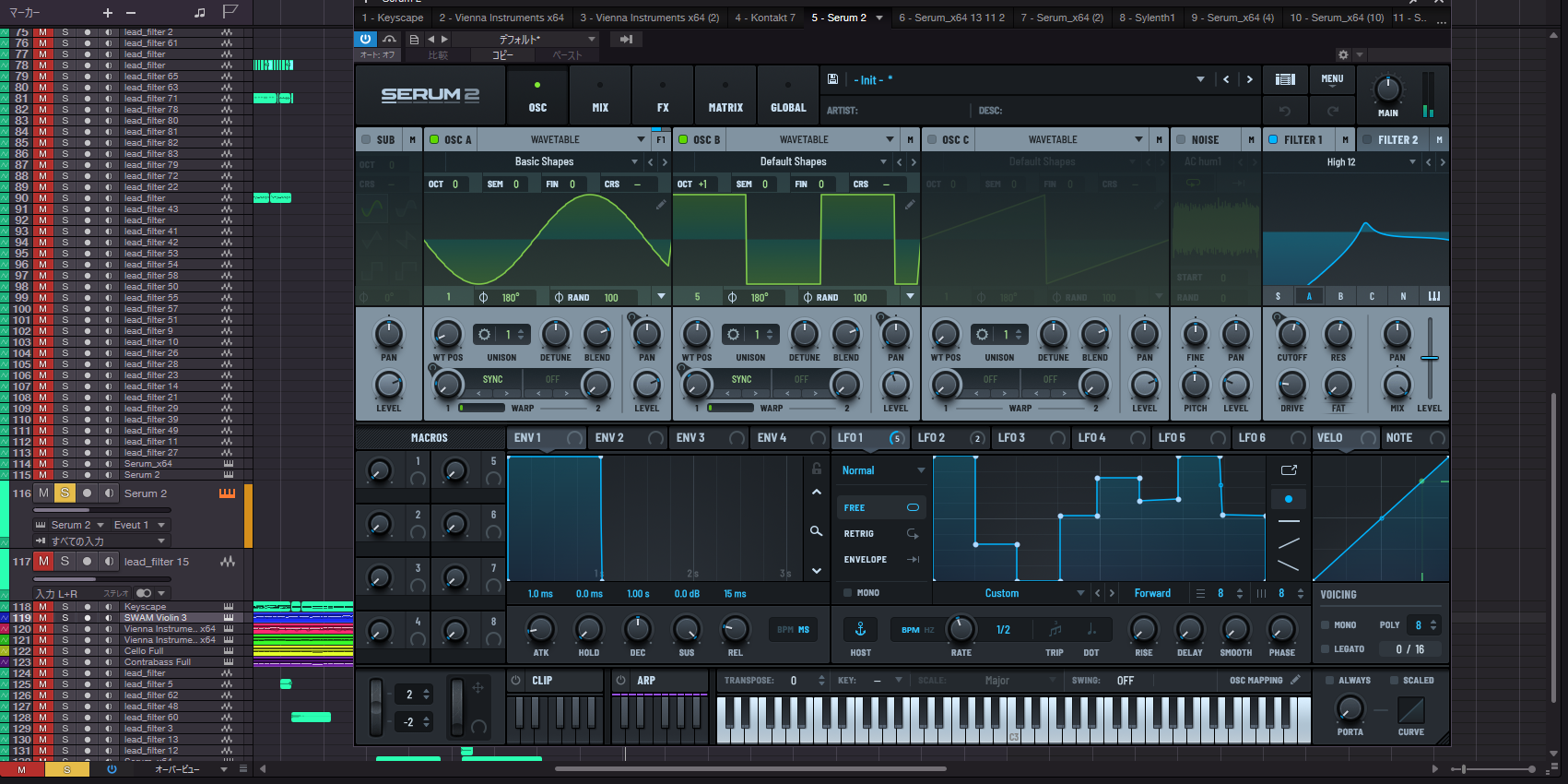This screenshot has height=784, width=1568.
Task: Click the save preset floppy icon
Action: [x=833, y=79]
